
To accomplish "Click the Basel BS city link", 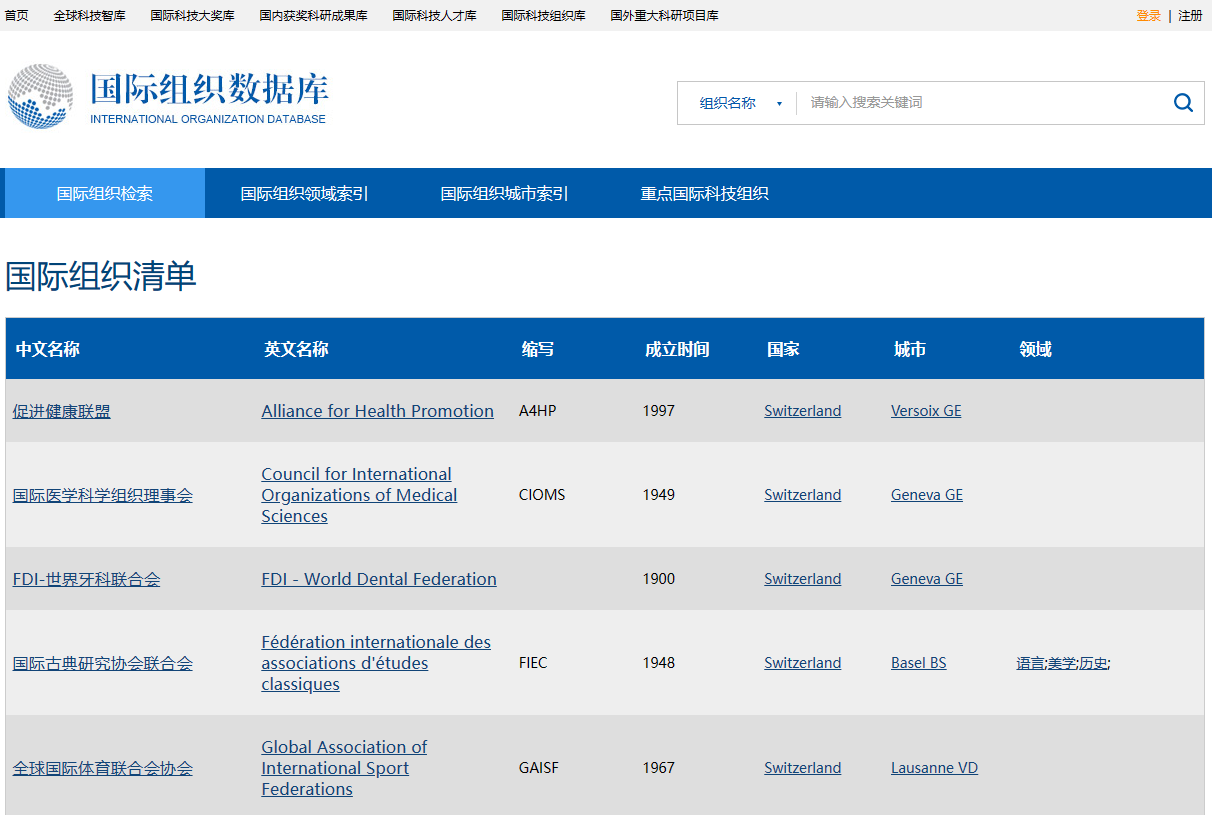I will click(x=918, y=663).
